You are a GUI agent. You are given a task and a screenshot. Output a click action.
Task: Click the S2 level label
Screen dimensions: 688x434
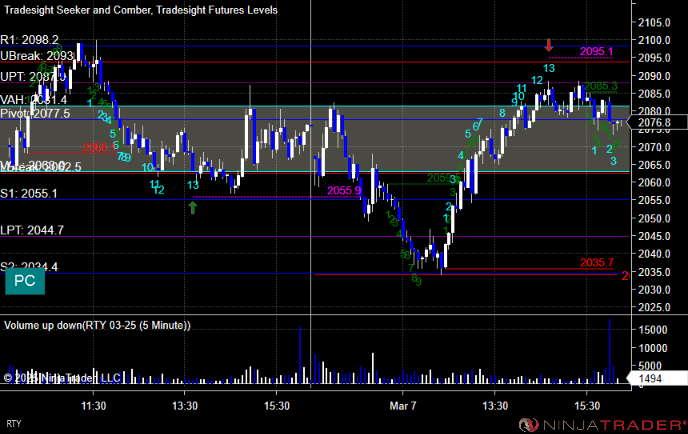(x=29, y=266)
